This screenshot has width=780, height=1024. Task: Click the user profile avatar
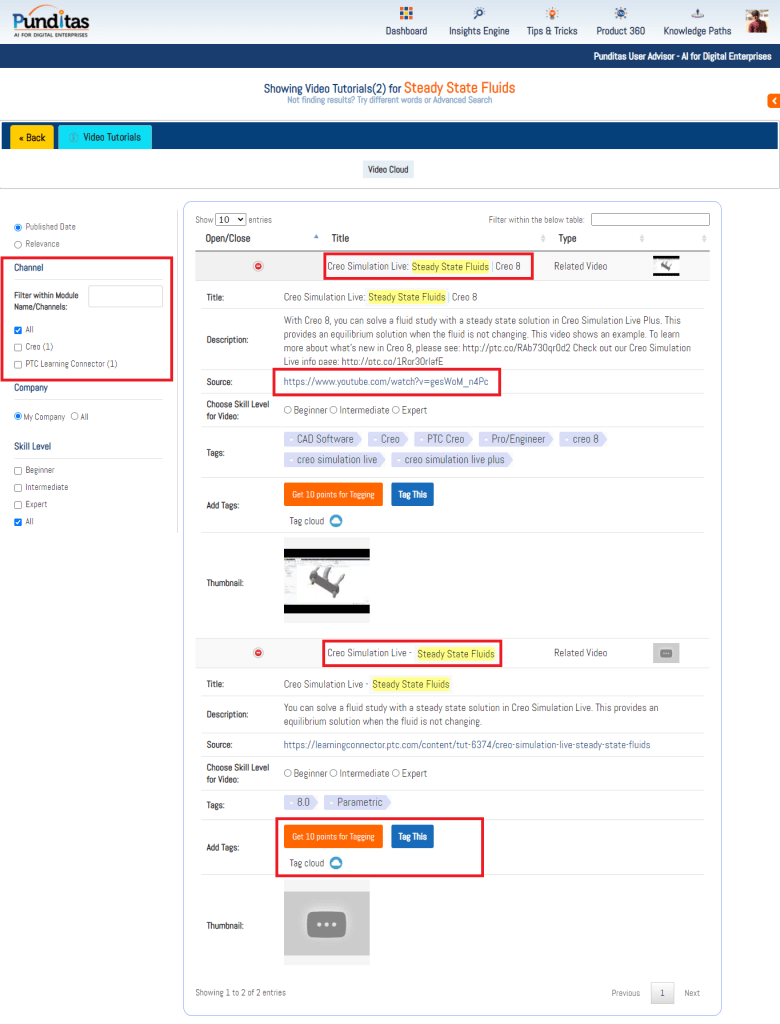(757, 21)
